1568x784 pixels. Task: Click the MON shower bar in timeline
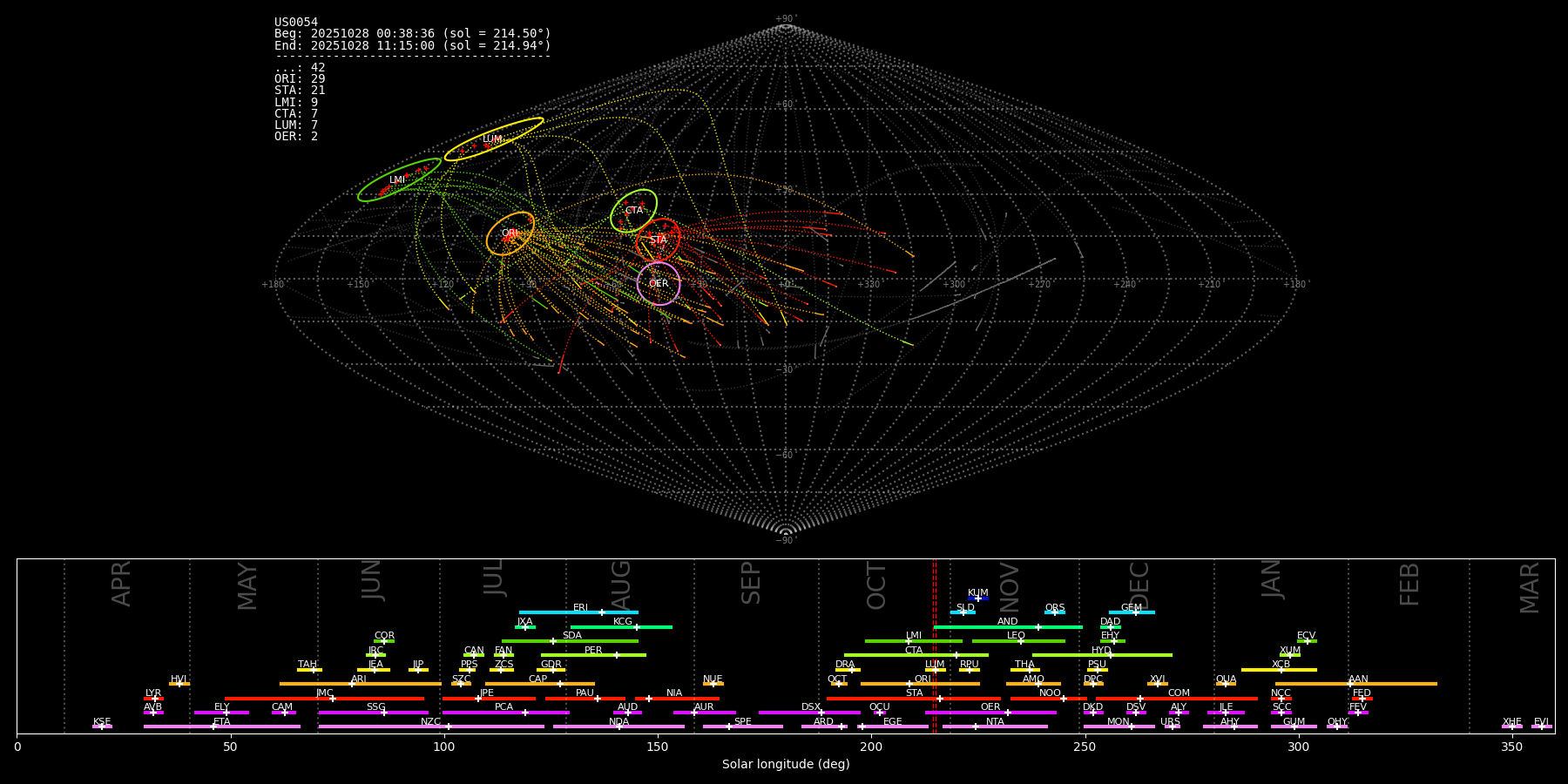1119,727
